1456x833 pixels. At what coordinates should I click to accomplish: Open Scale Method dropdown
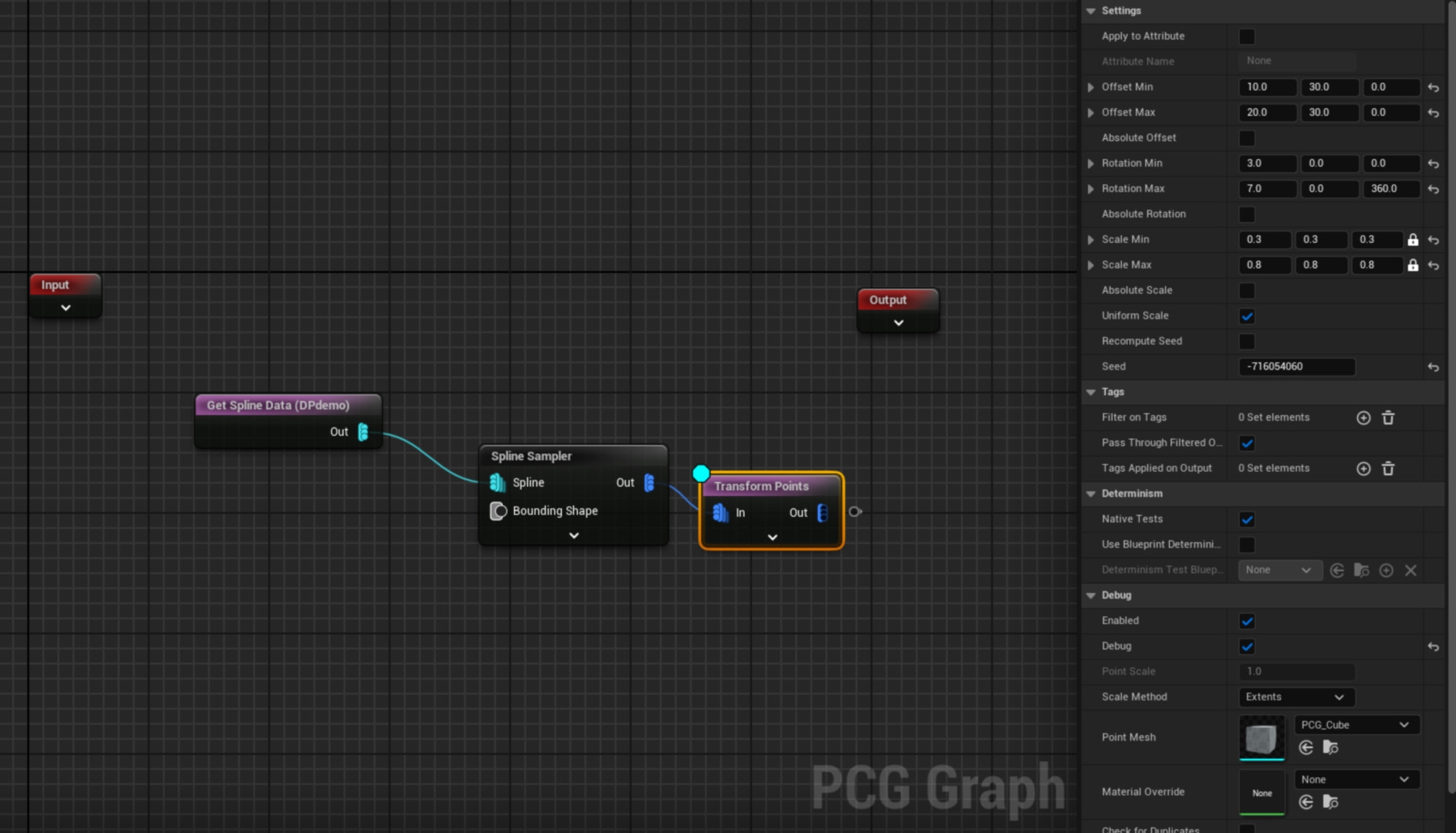tap(1296, 697)
